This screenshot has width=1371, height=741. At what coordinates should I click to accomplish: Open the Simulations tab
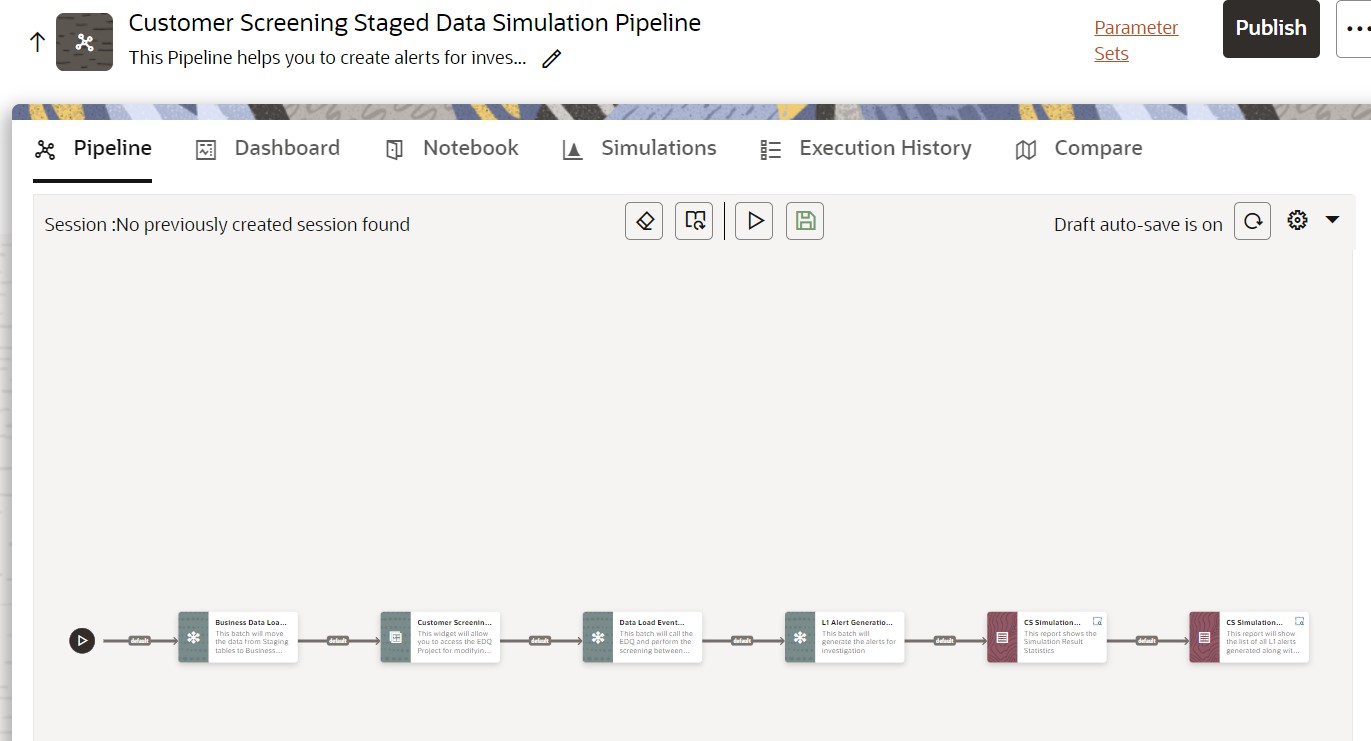pyautogui.click(x=658, y=148)
